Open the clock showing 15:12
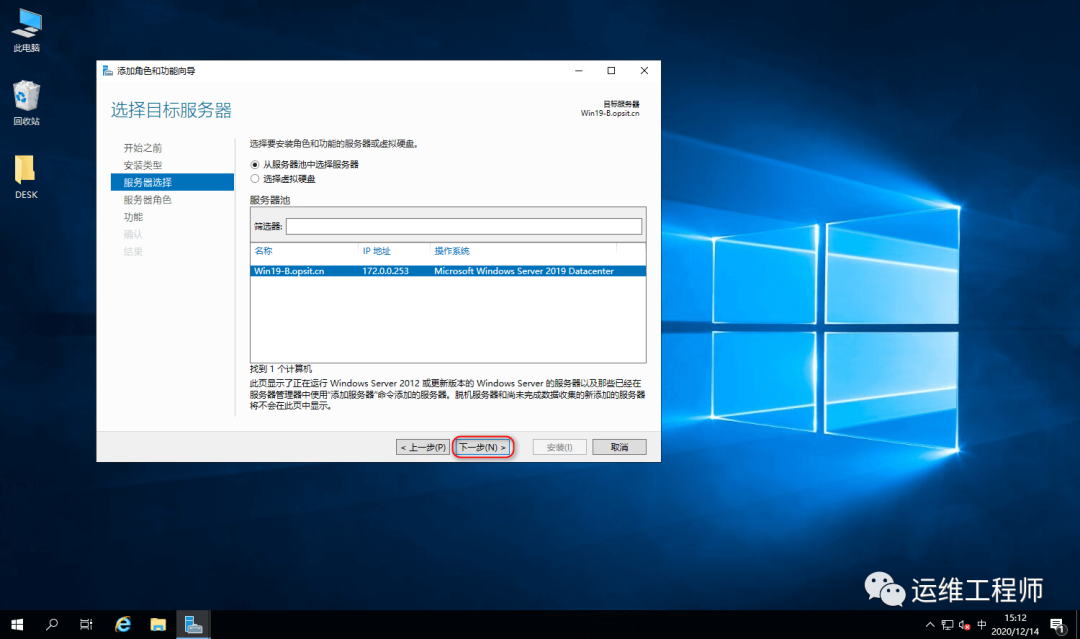Image resolution: width=1080 pixels, height=639 pixels. (x=1015, y=625)
